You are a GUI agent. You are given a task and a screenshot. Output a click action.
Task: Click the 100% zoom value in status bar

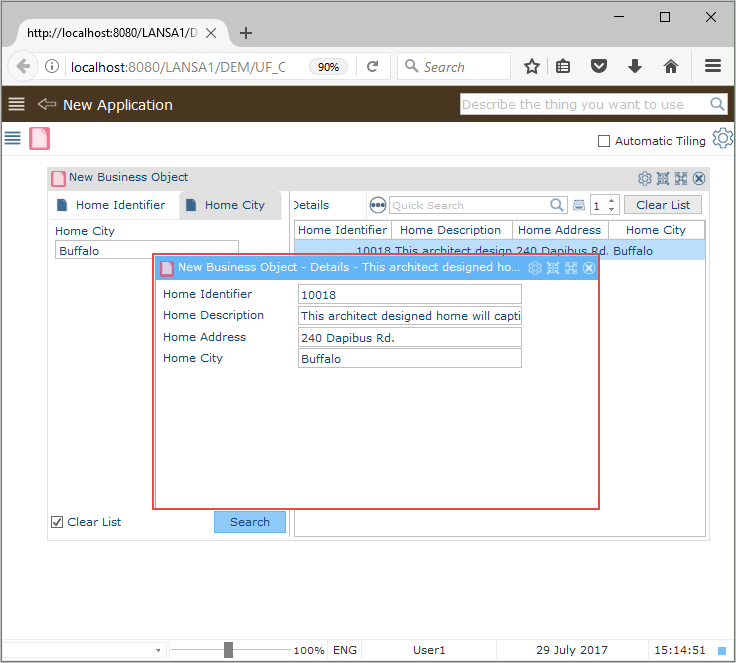tap(309, 651)
